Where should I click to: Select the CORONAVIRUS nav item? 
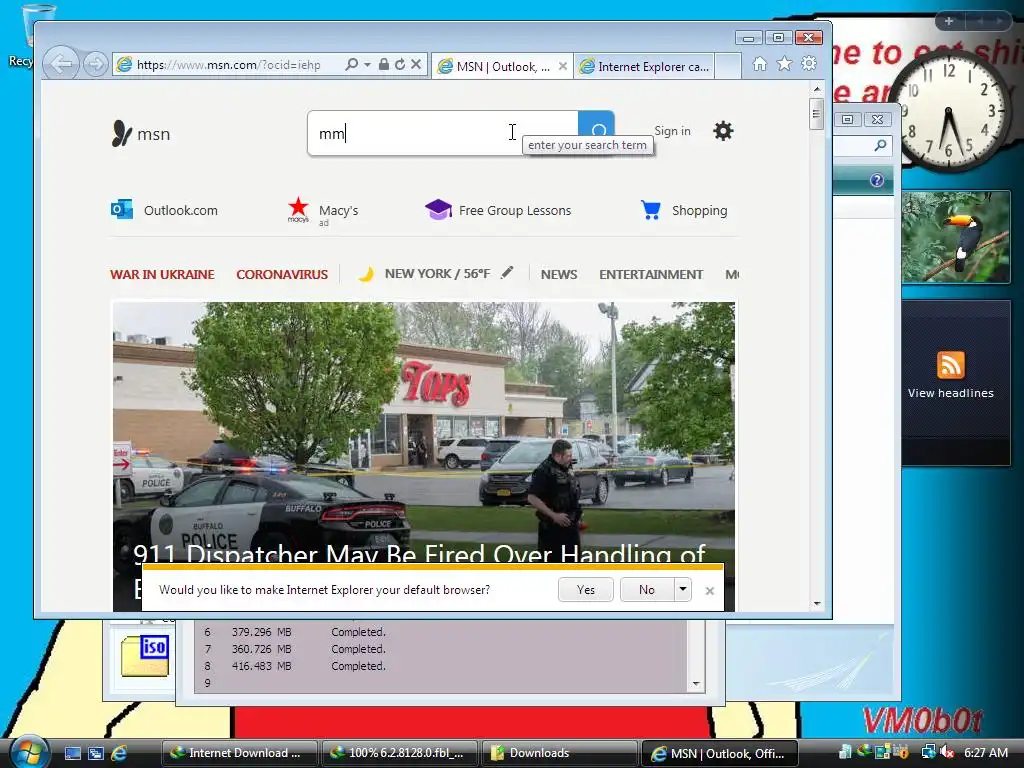[282, 274]
